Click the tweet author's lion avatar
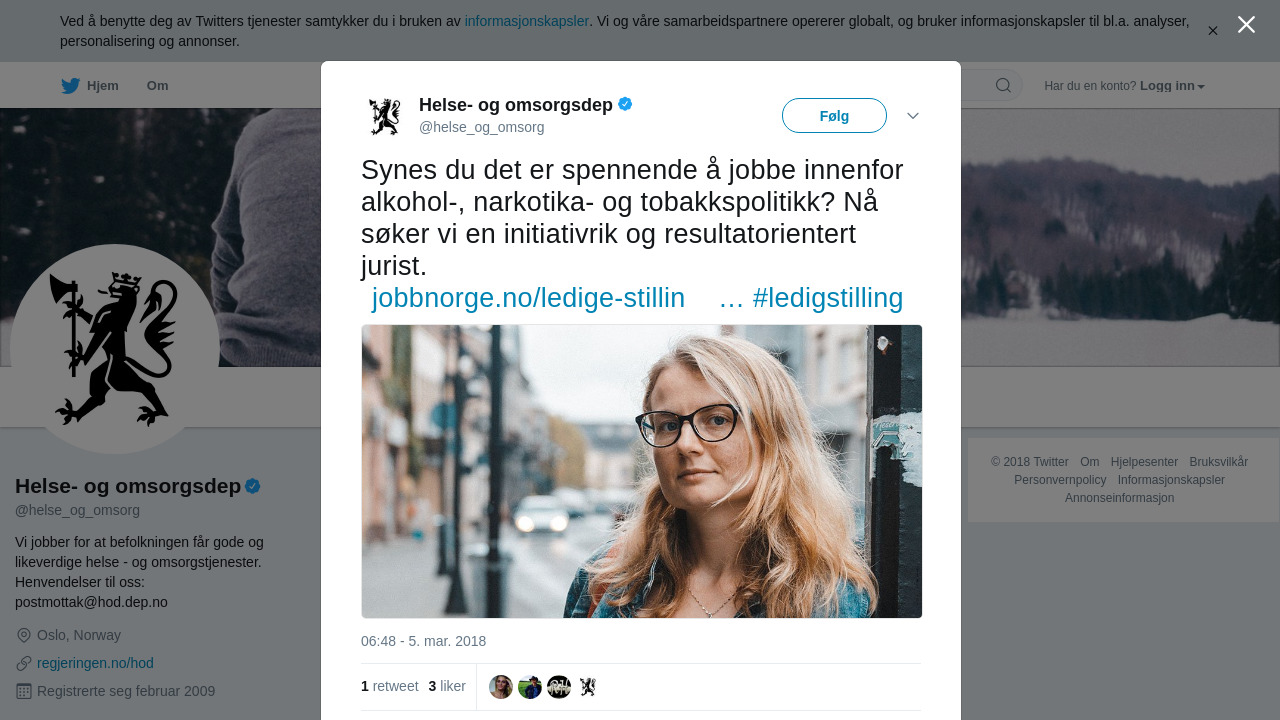This screenshot has height=720, width=1280. pyautogui.click(x=384, y=116)
